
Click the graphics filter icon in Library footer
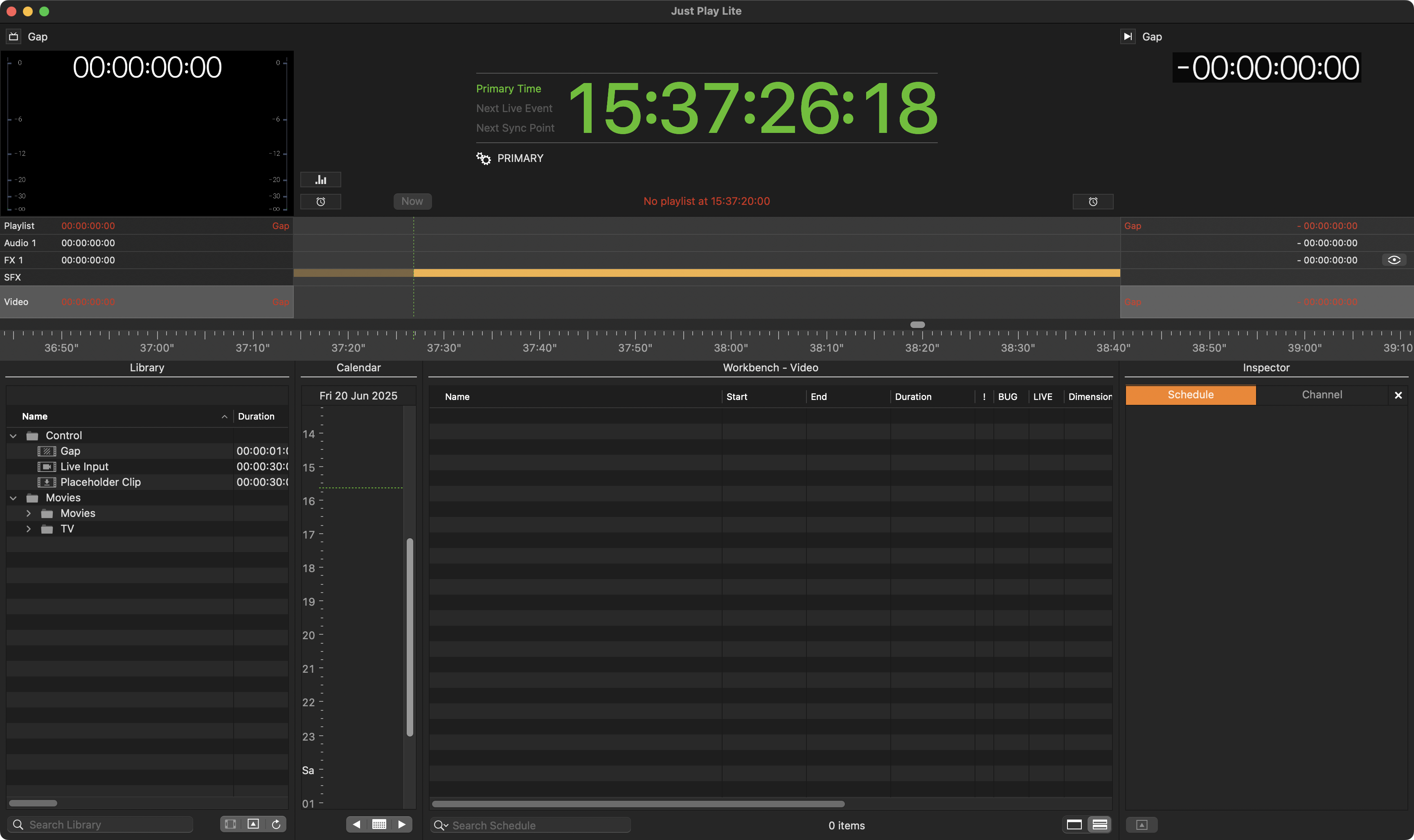point(253,824)
